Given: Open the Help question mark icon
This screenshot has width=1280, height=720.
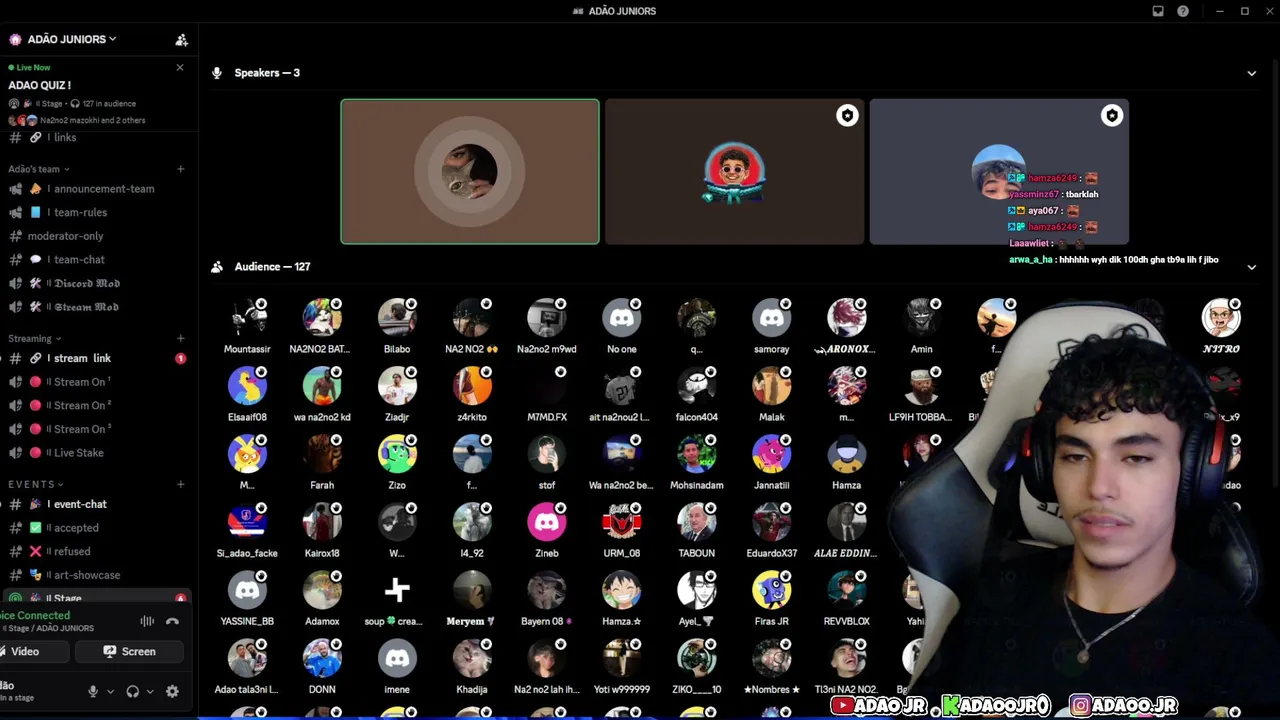Looking at the screenshot, I should coord(1183,11).
